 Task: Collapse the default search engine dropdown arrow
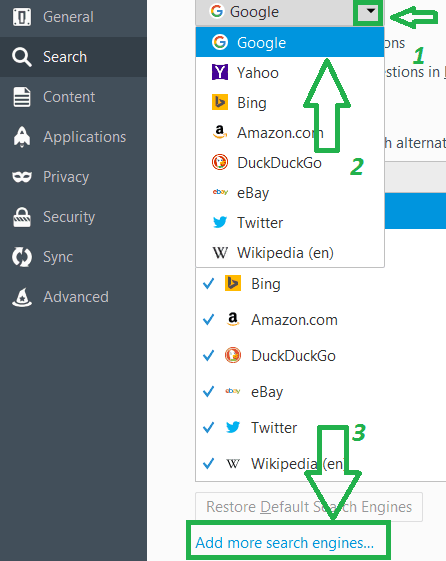tap(371, 11)
